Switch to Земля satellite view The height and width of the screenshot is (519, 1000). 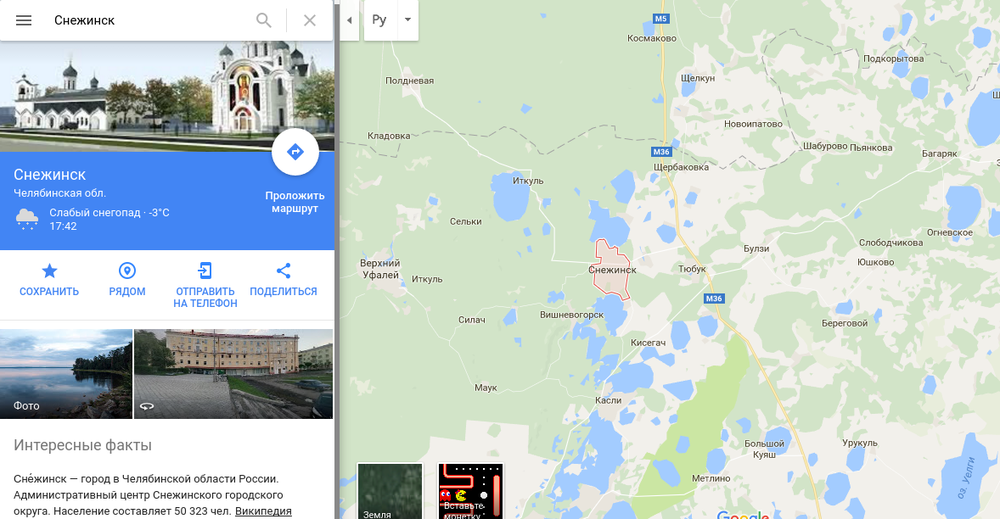click(390, 491)
